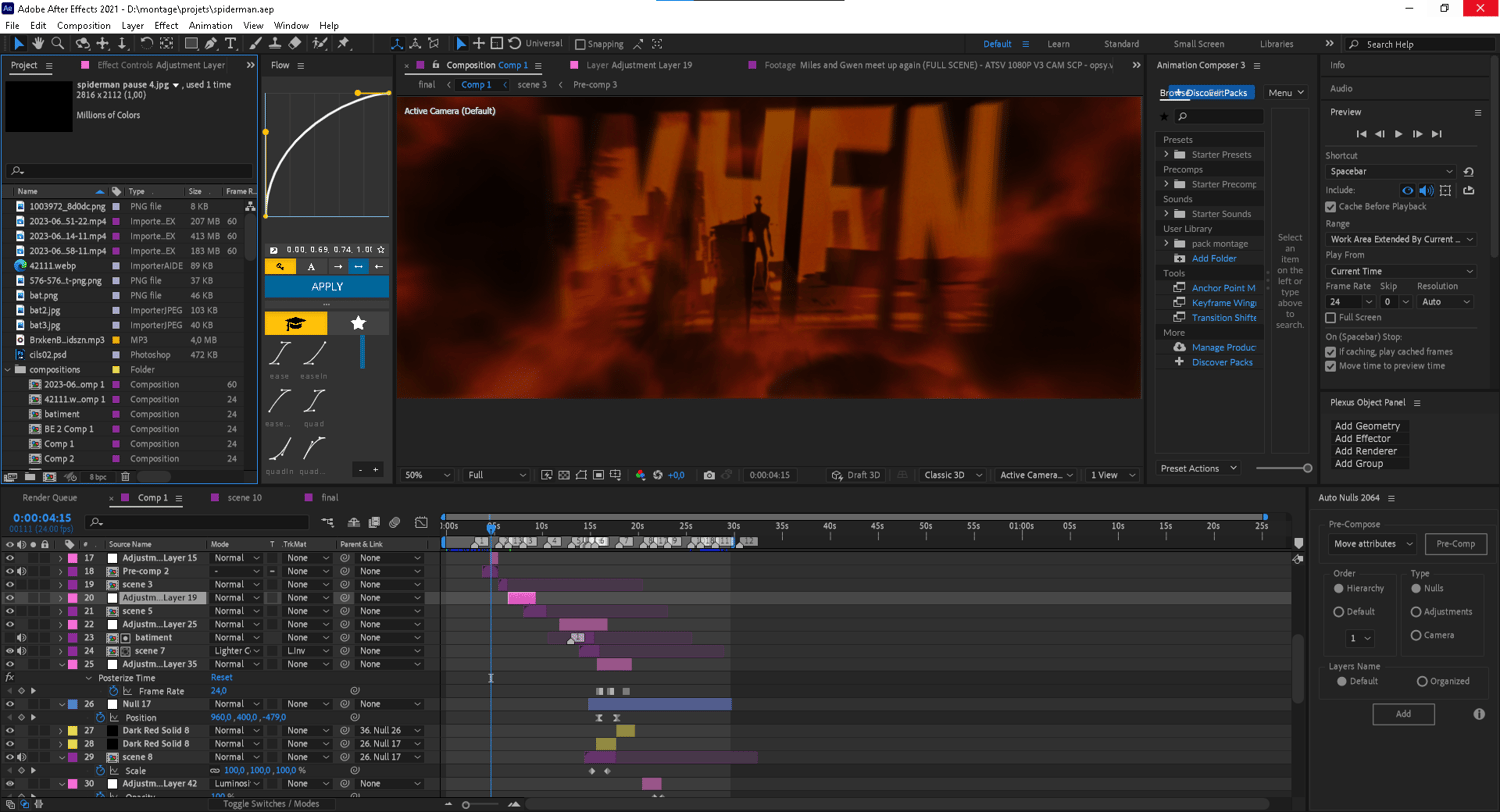Select the Hierarchy order radio button
Screen dimensions: 1500x812
1339,588
